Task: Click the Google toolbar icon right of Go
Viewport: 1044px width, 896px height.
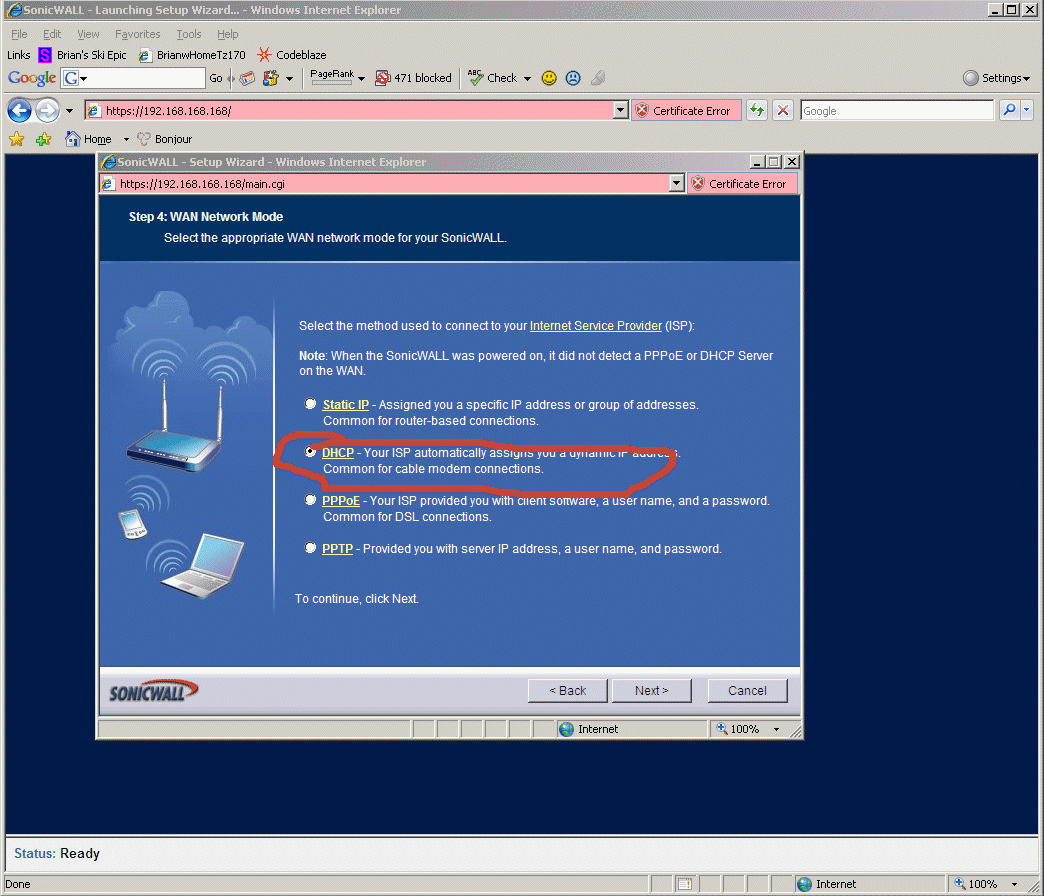Action: 247,78
